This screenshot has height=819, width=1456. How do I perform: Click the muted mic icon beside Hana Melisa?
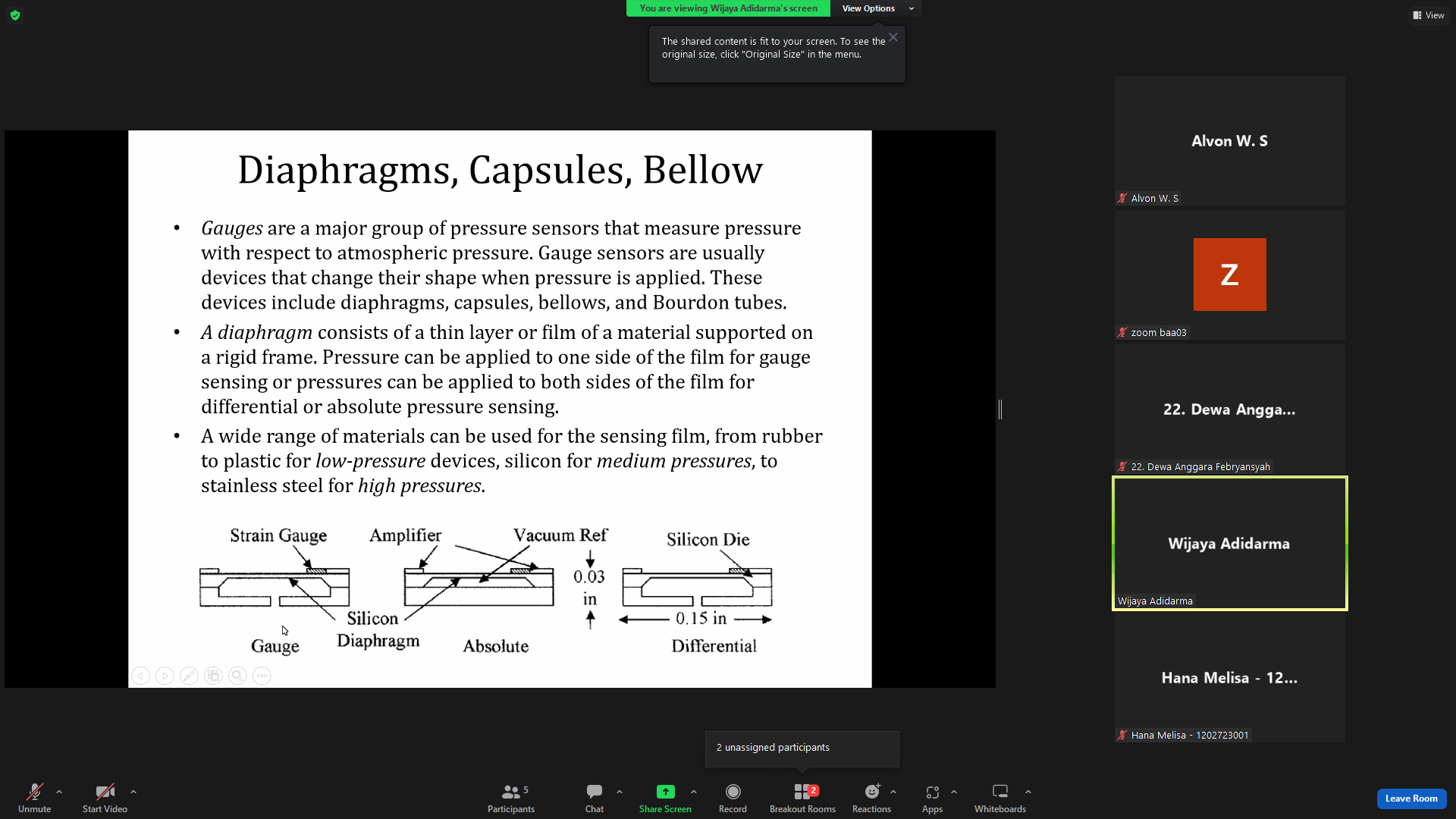point(1122,735)
